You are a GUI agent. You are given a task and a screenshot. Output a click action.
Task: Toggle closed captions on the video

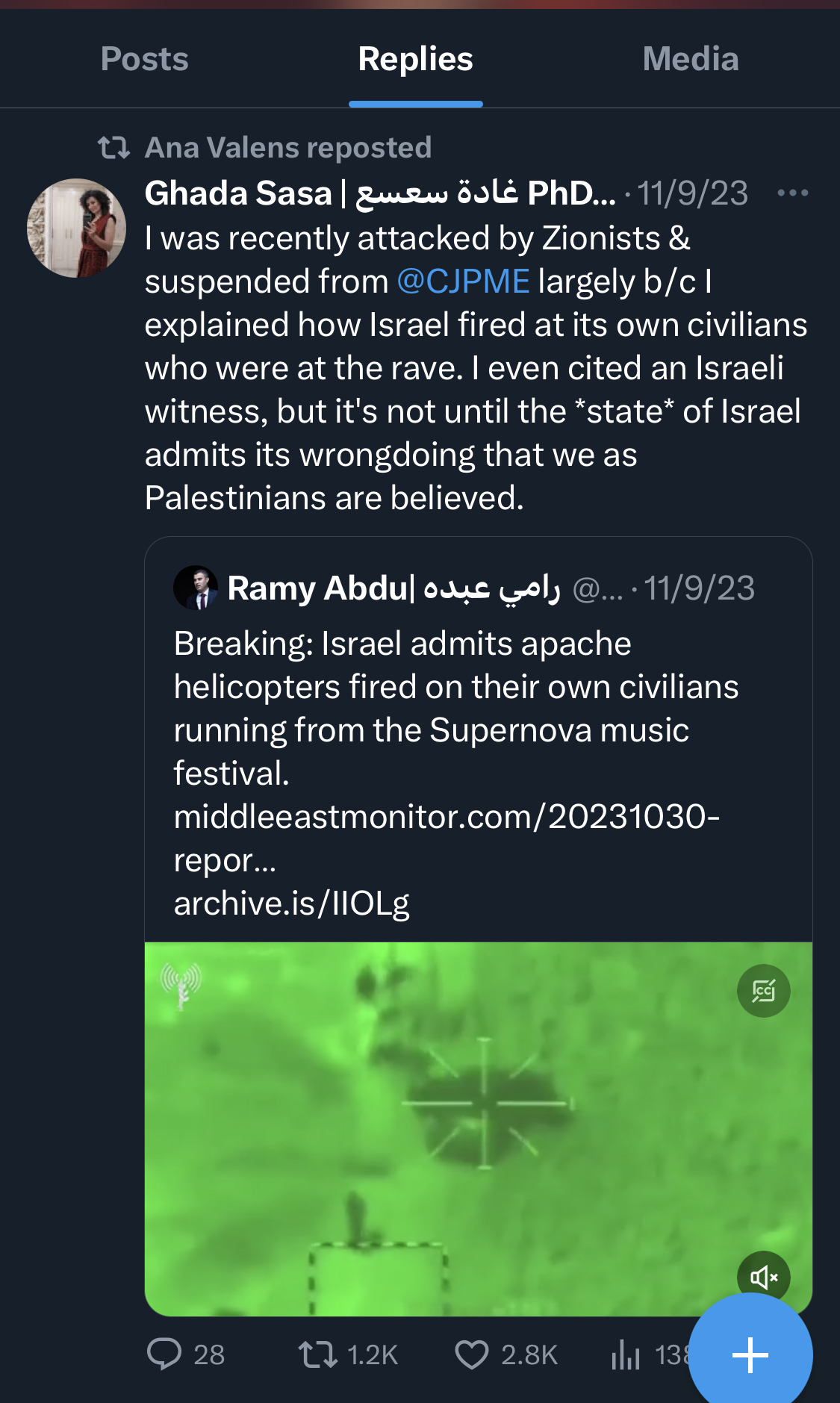click(763, 991)
